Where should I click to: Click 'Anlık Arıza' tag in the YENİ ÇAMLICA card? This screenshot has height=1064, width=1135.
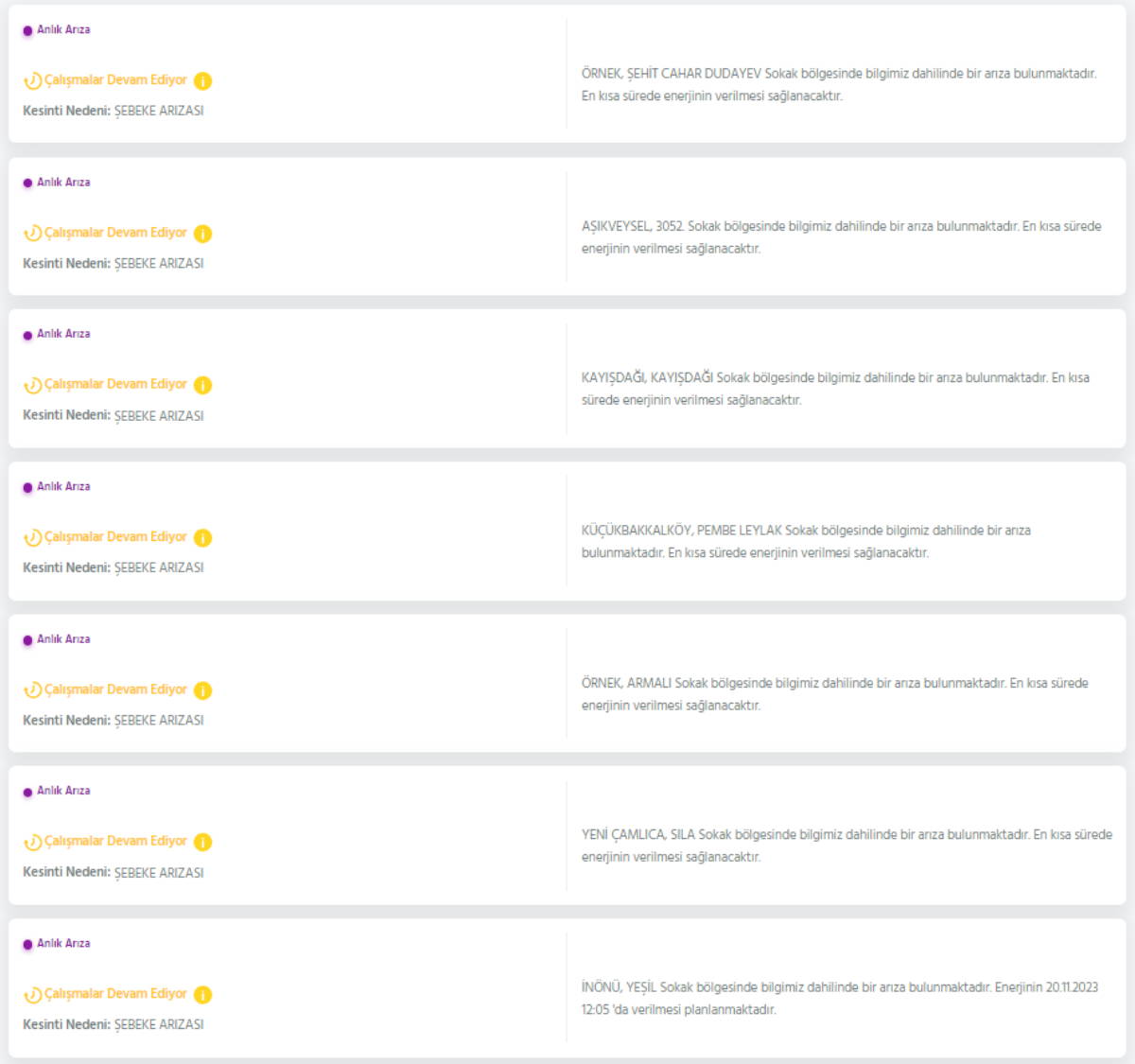[x=63, y=791]
